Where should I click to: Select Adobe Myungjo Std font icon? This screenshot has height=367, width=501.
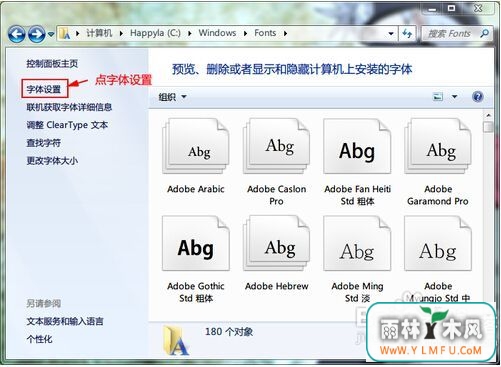[x=438, y=243]
